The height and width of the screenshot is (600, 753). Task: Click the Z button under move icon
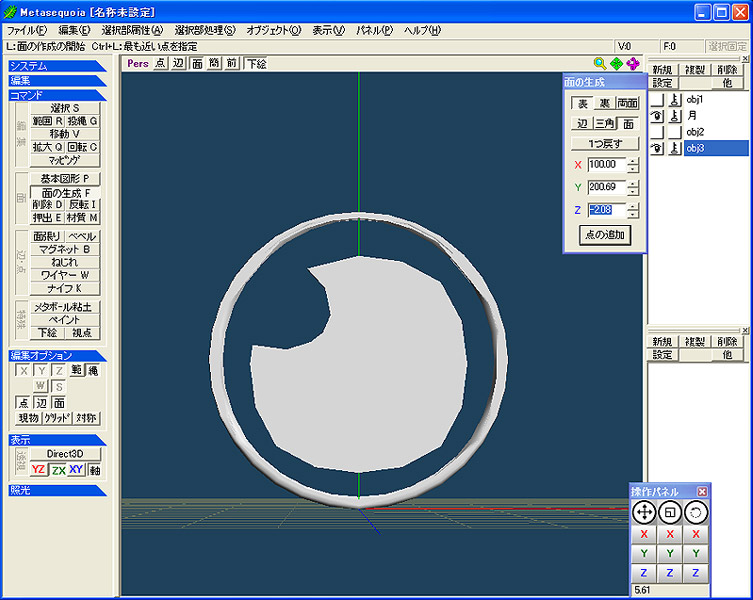point(644,573)
